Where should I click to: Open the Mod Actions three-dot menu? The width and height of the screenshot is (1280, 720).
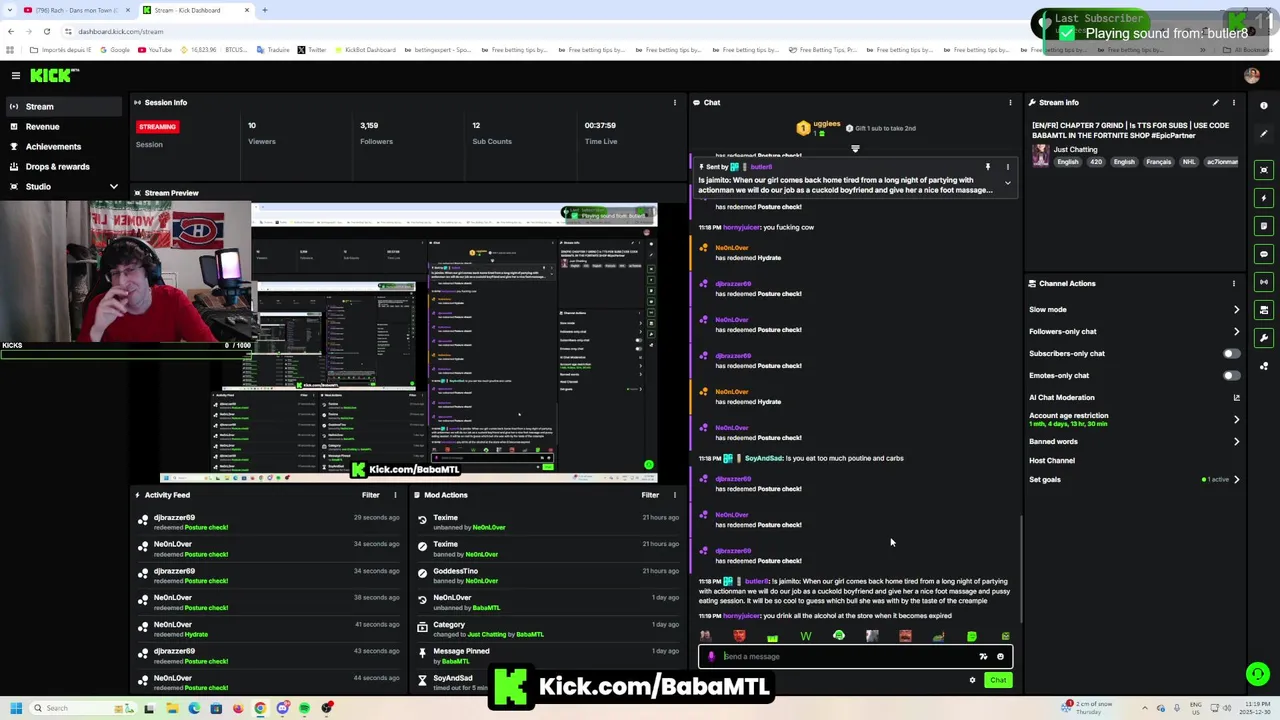(x=674, y=495)
